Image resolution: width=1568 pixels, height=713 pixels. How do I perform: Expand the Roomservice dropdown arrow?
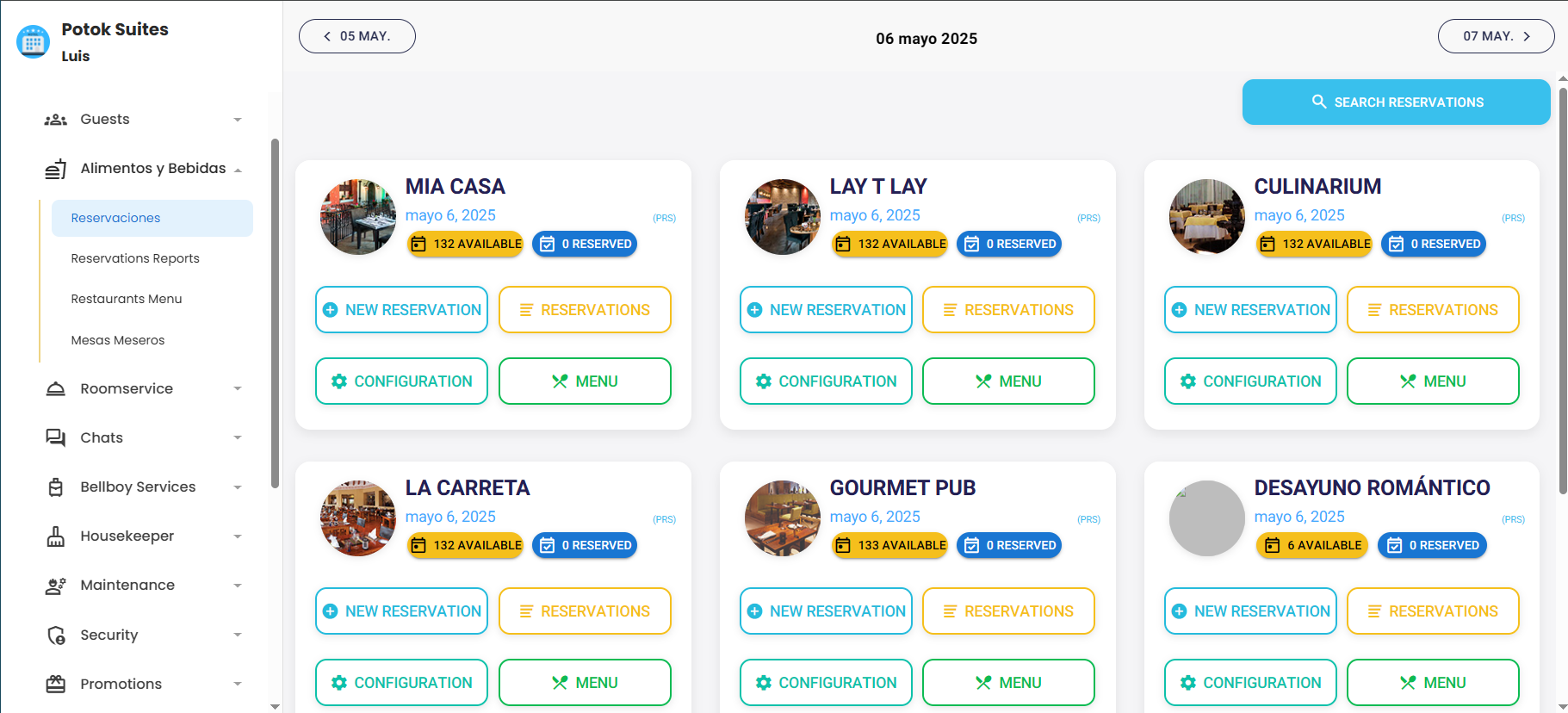click(238, 389)
